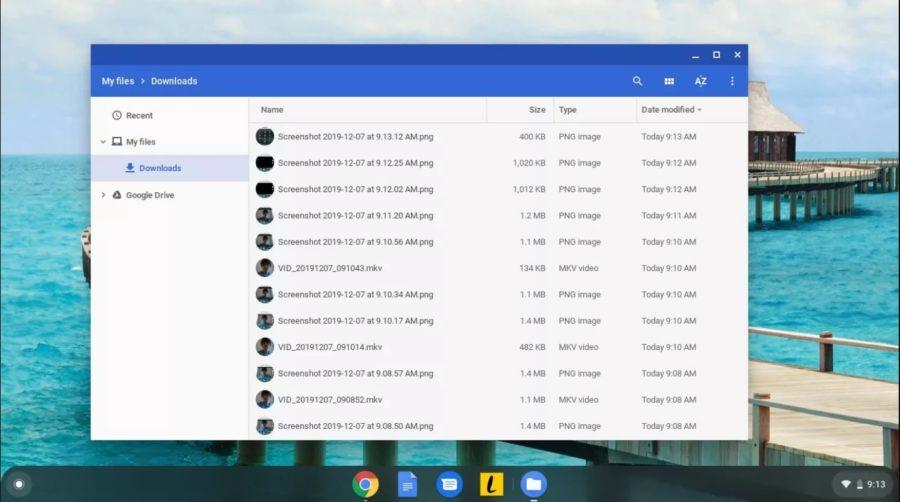Select file name VID_20191207_090852.mkv
The image size is (900, 502).
330,400
